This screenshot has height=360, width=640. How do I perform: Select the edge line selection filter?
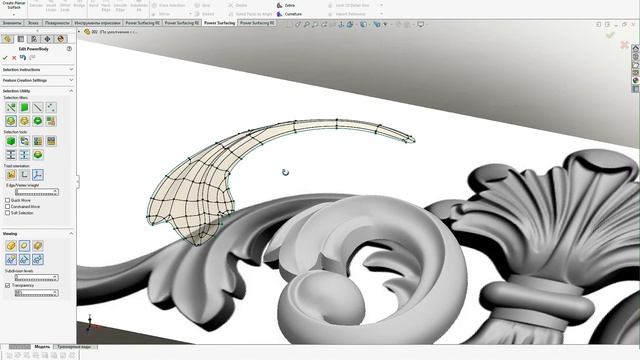(38, 107)
